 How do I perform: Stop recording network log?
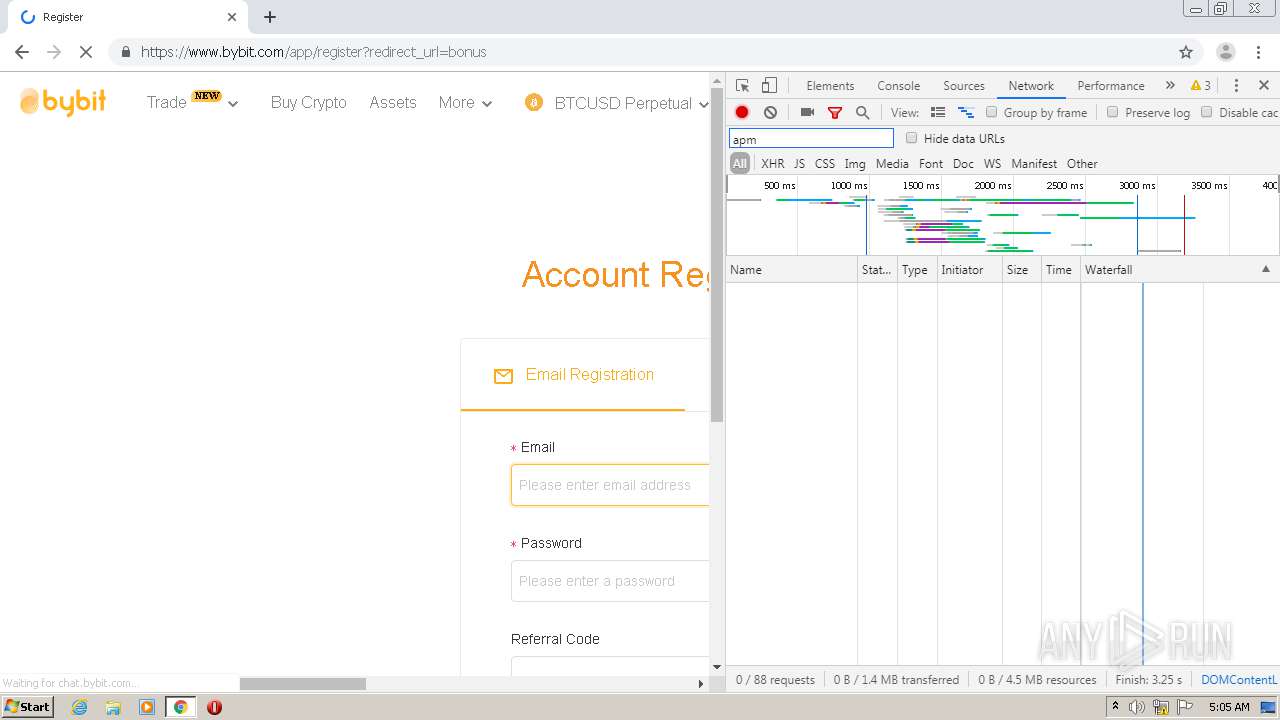742,113
